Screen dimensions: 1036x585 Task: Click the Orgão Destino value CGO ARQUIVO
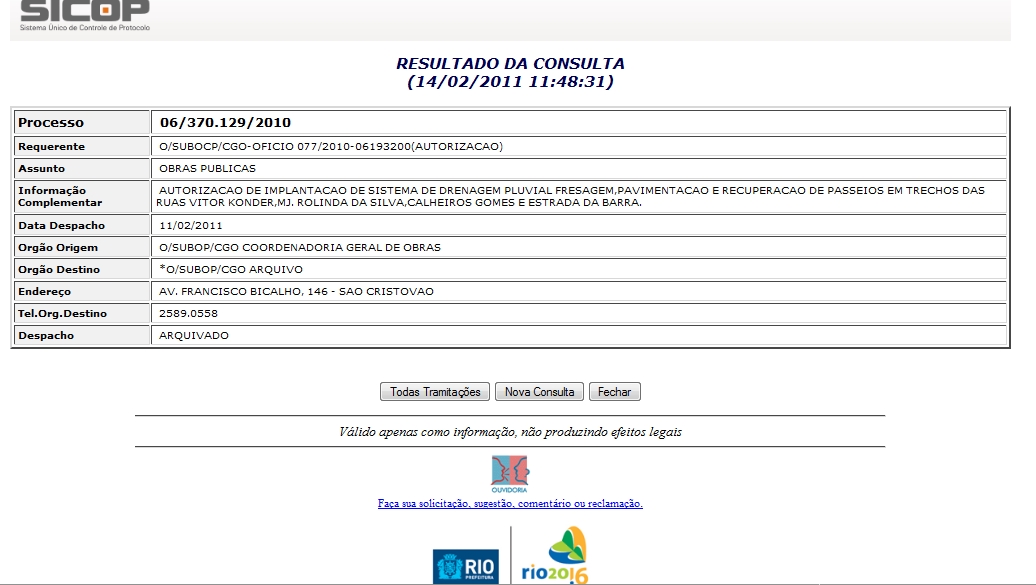pyautogui.click(x=230, y=270)
